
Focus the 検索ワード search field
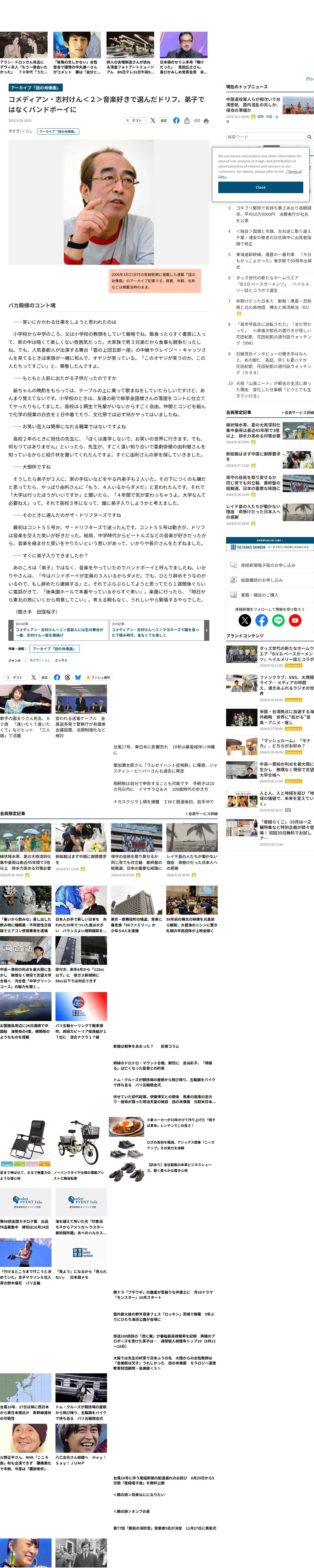tap(265, 137)
